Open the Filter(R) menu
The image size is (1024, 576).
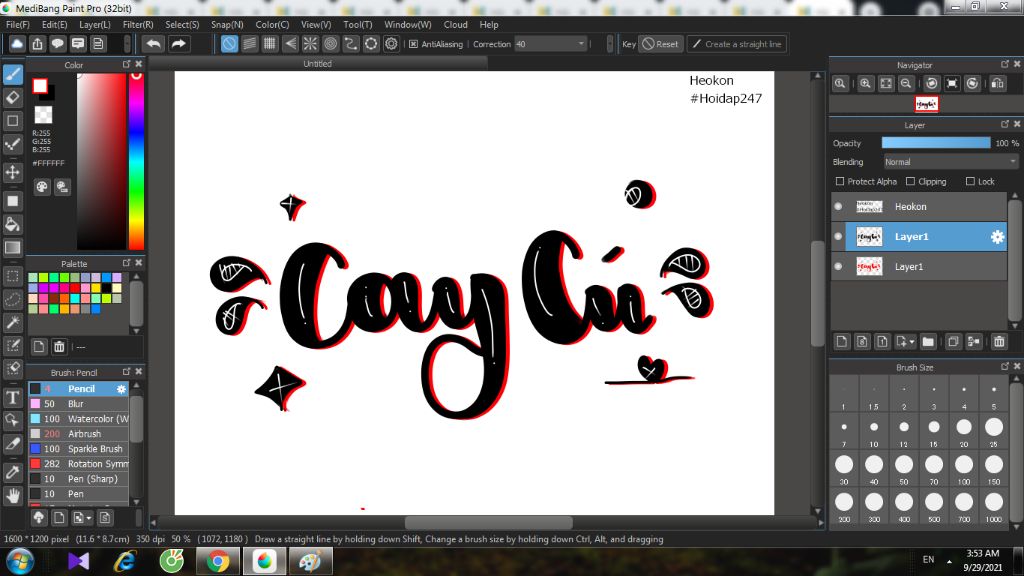[x=138, y=25]
